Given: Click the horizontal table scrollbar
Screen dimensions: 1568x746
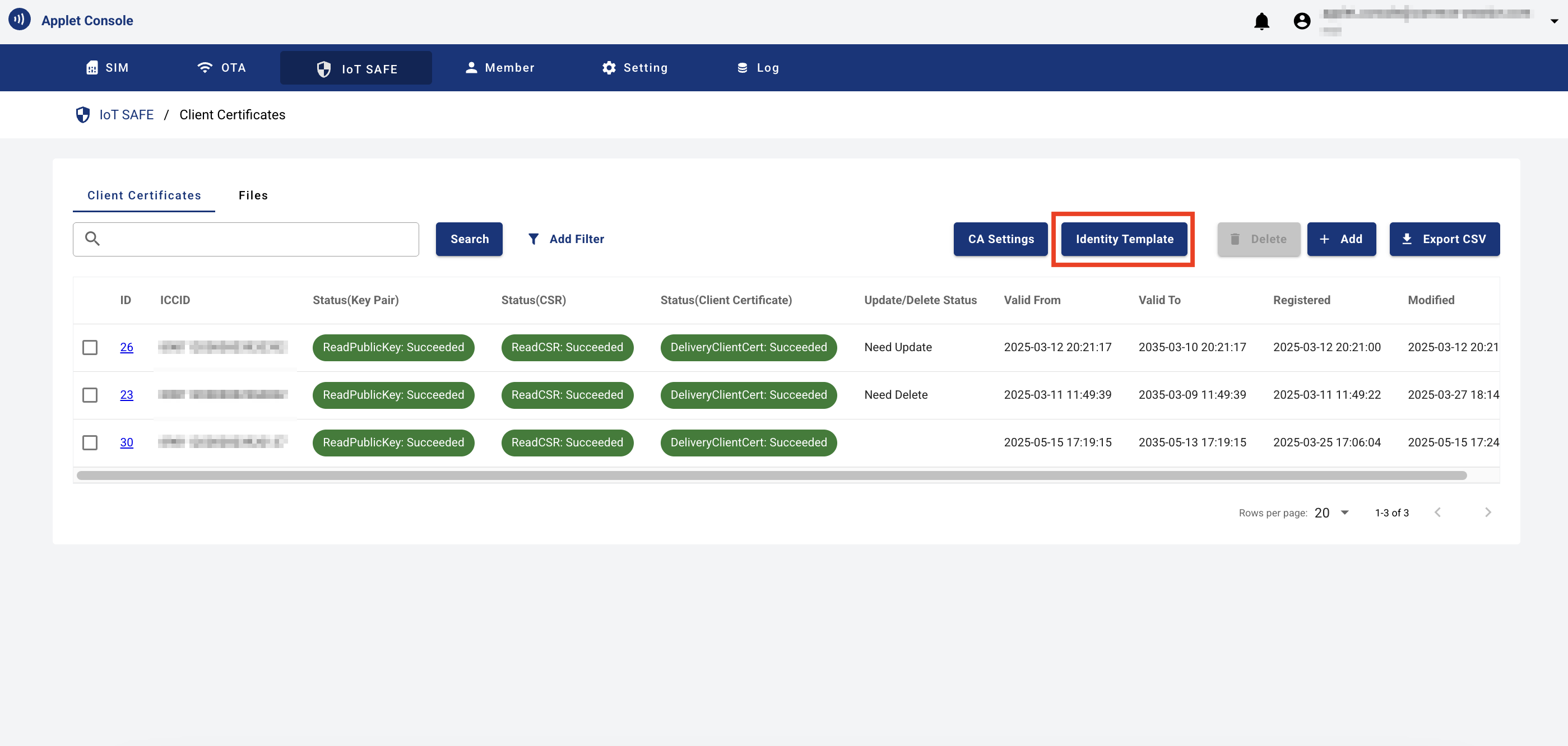Looking at the screenshot, I should 771,476.
